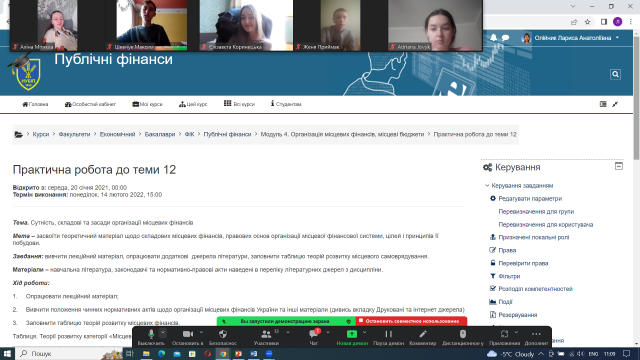Follow Факультети breadcrumb link
Screen dimensions: 640x360
(74, 134)
